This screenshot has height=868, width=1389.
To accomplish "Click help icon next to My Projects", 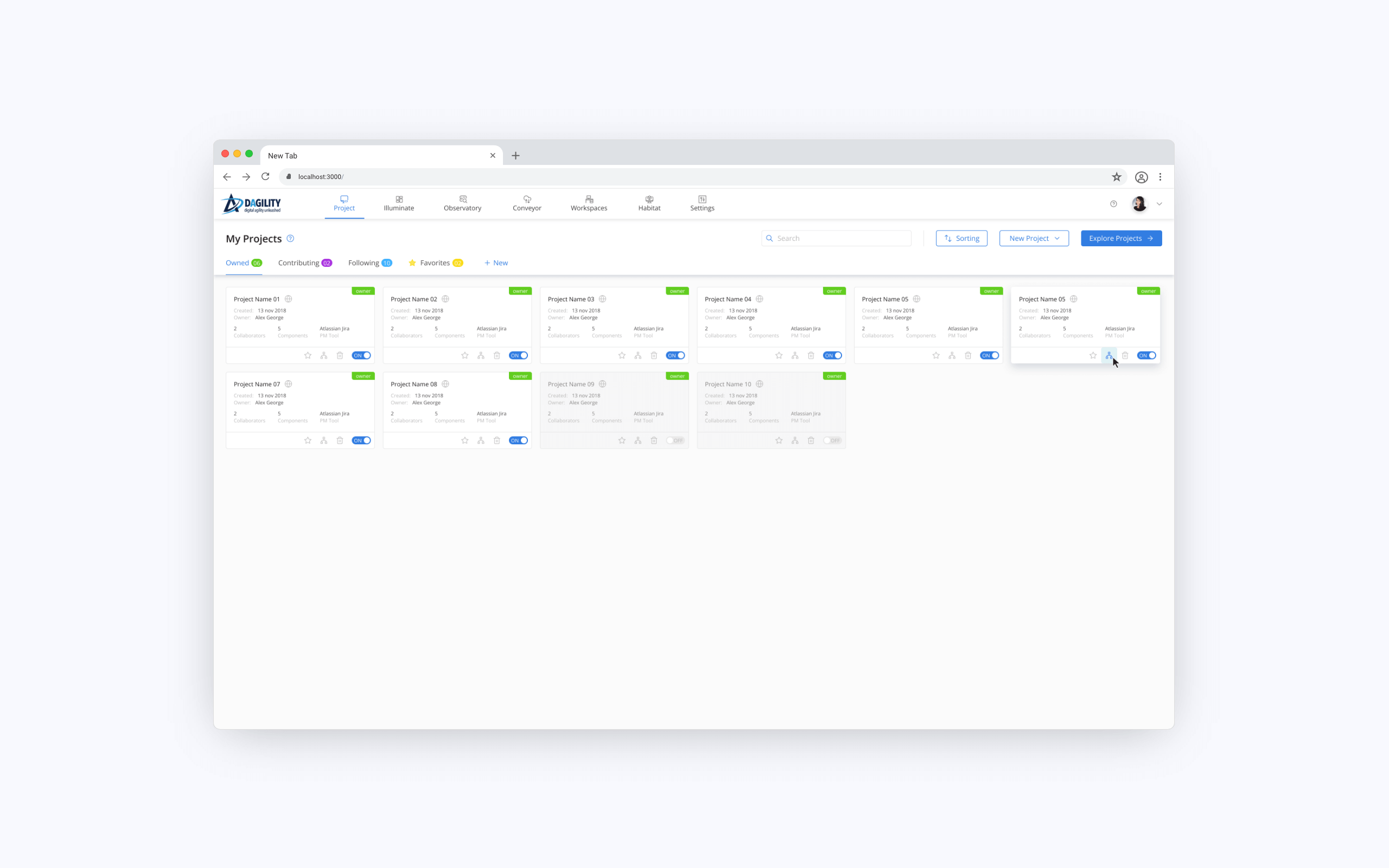I will pyautogui.click(x=290, y=239).
